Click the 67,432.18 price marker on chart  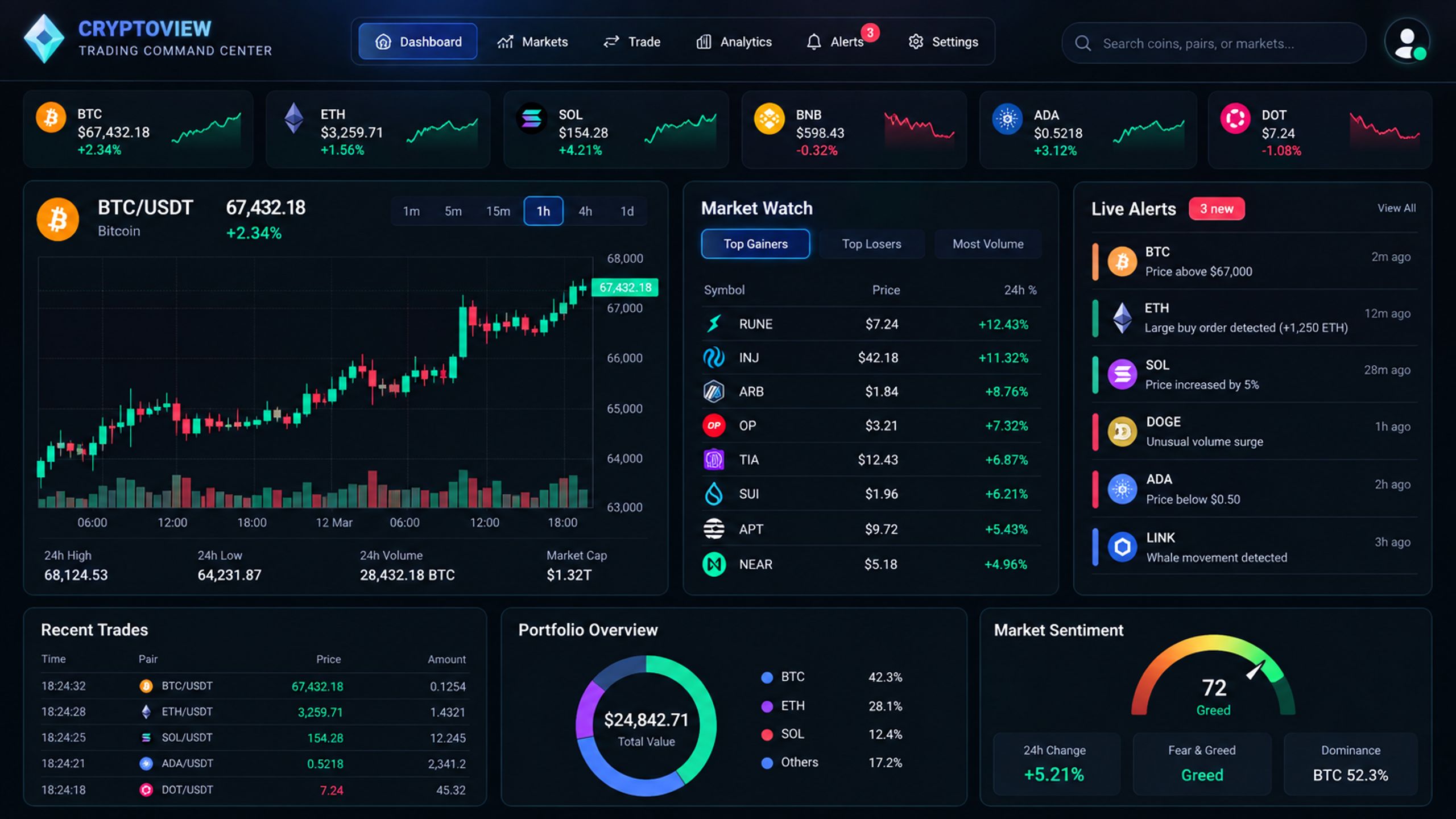[625, 287]
